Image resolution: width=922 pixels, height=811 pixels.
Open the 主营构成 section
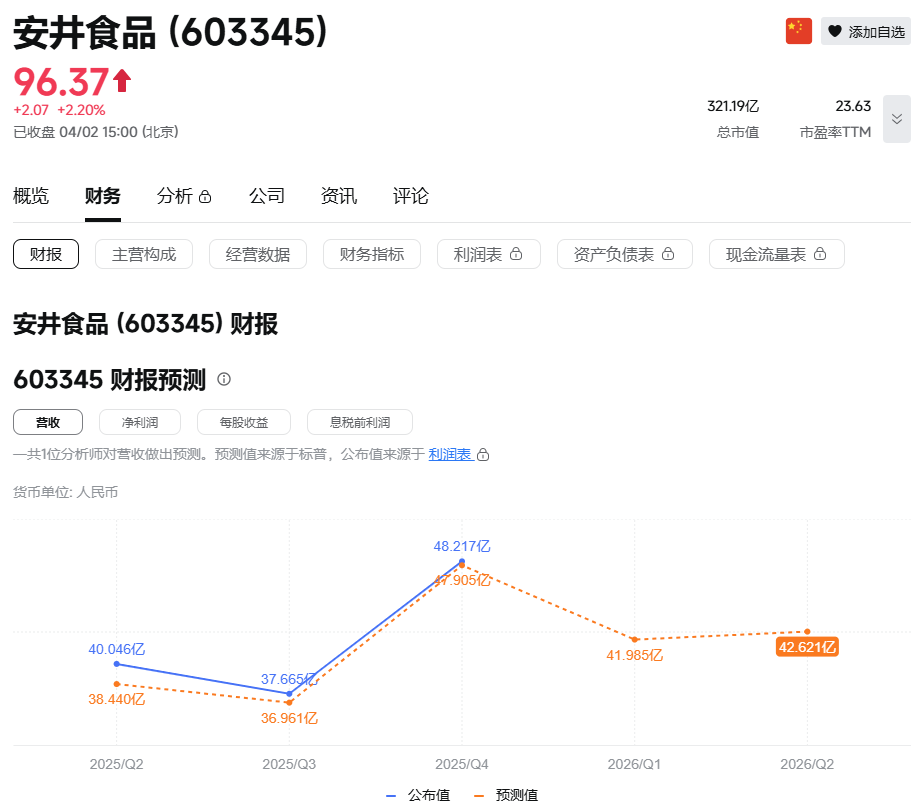click(144, 254)
